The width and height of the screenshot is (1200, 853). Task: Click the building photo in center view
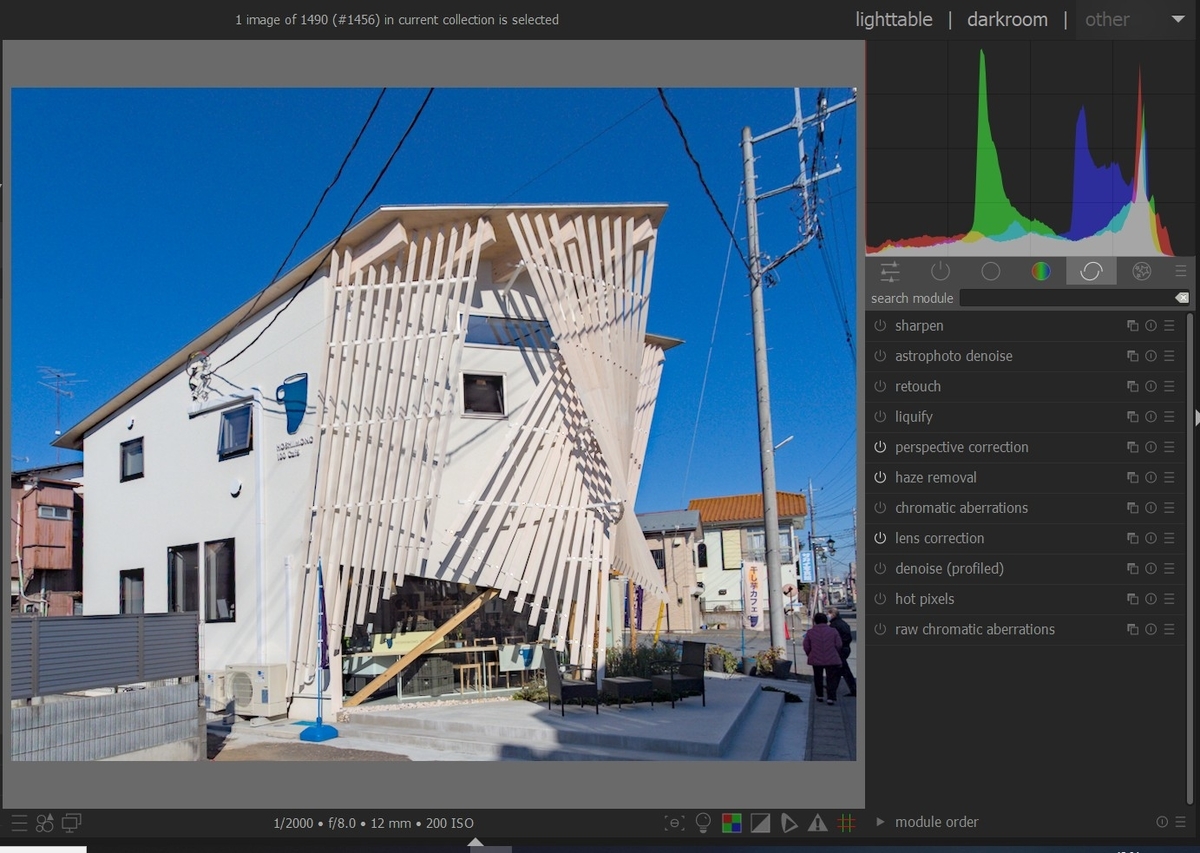pyautogui.click(x=434, y=424)
